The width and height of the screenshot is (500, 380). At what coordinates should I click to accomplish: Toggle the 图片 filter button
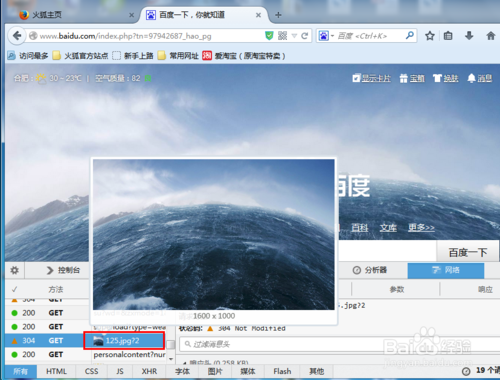point(215,371)
